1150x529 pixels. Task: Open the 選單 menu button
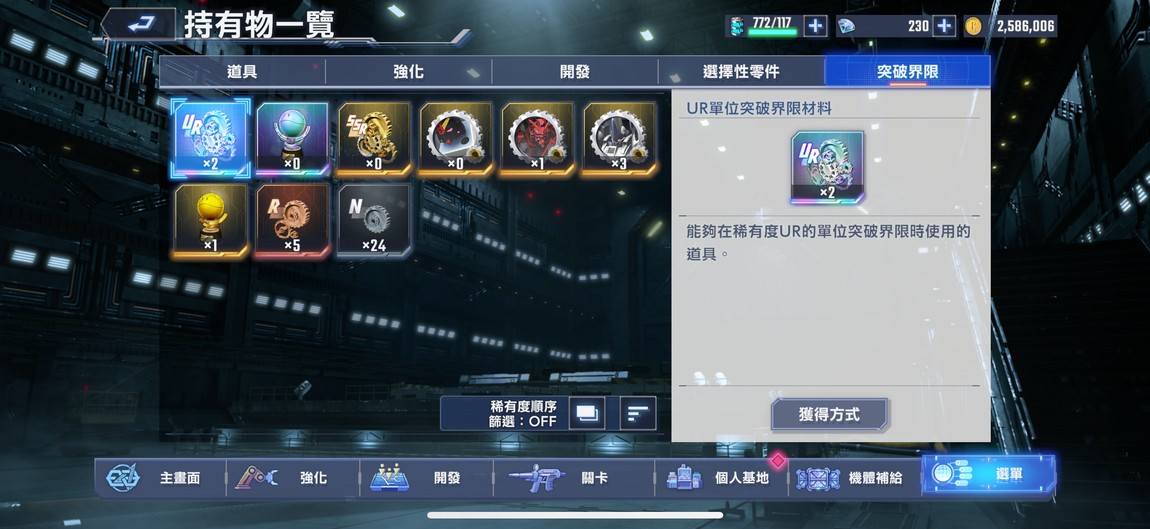(x=989, y=475)
